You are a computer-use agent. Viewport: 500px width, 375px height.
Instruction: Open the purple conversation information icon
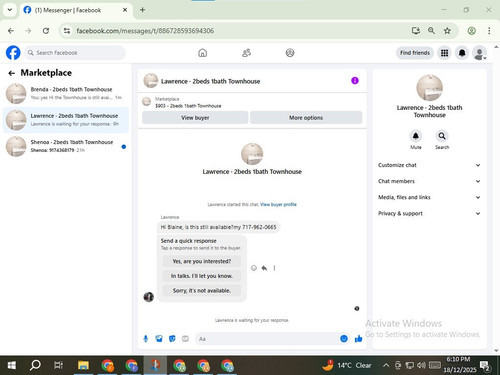(x=355, y=81)
